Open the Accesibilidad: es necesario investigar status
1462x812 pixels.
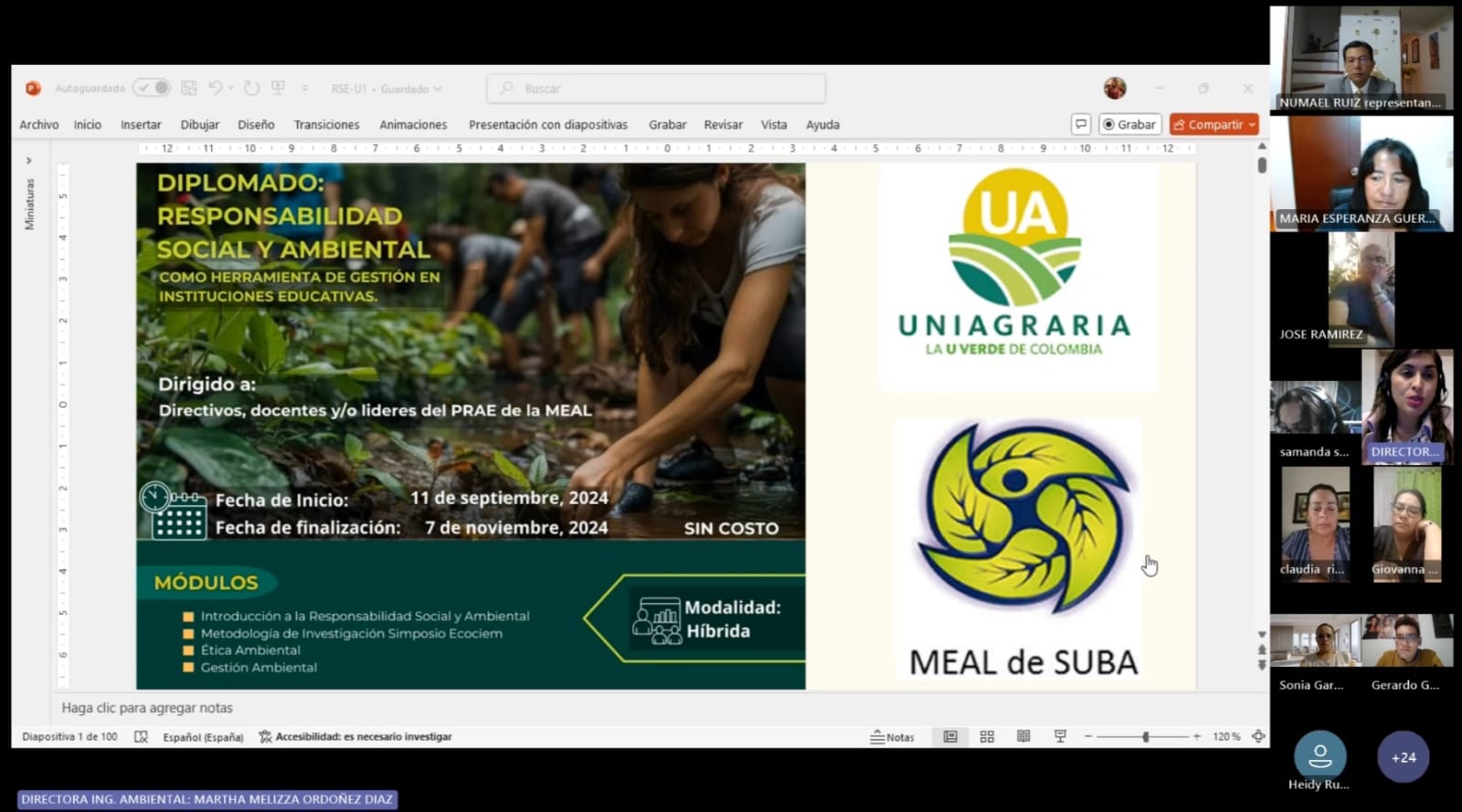(x=355, y=737)
